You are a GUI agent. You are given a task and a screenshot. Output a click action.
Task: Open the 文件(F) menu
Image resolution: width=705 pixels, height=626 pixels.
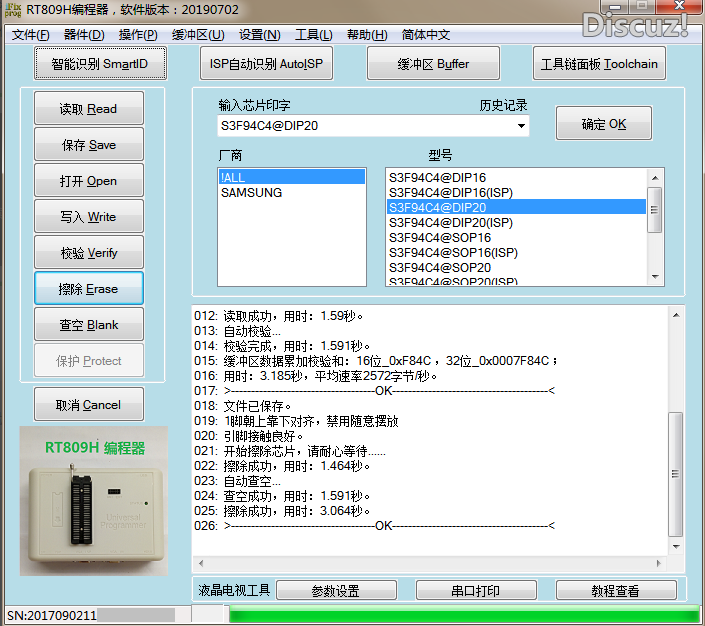pyautogui.click(x=30, y=35)
